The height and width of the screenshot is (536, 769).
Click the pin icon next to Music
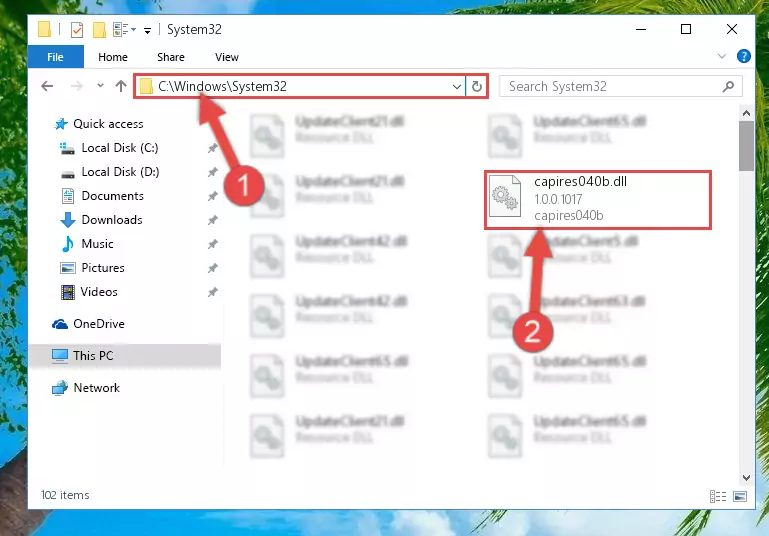click(212, 244)
